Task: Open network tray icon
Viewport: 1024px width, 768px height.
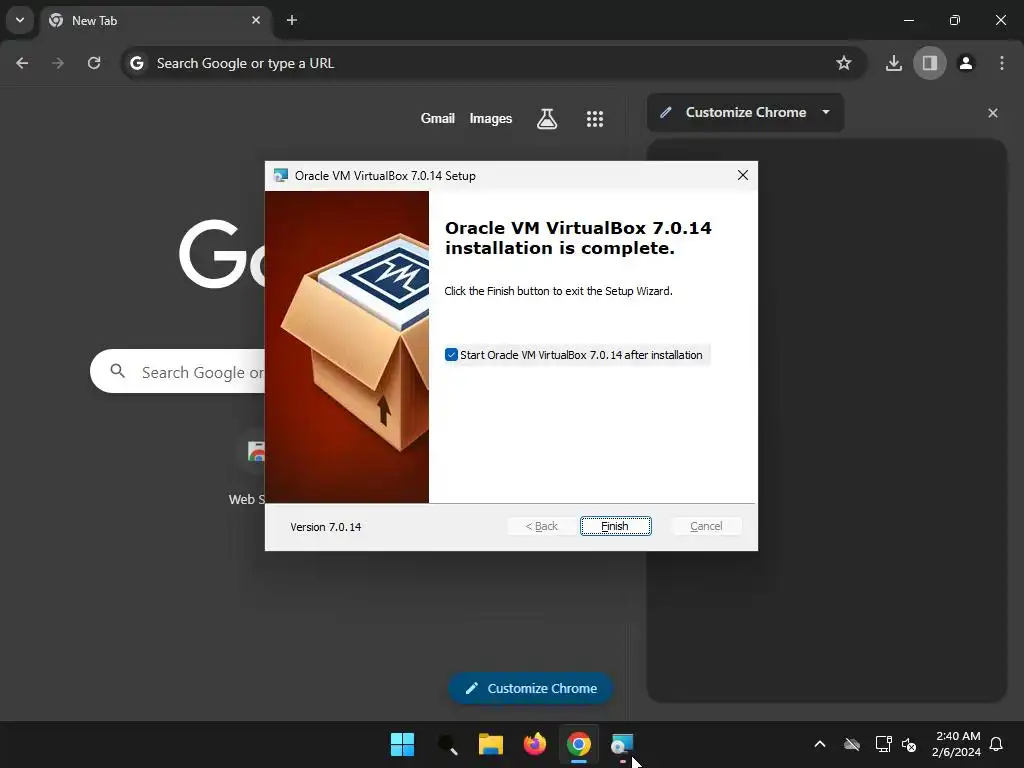Action: coord(883,744)
